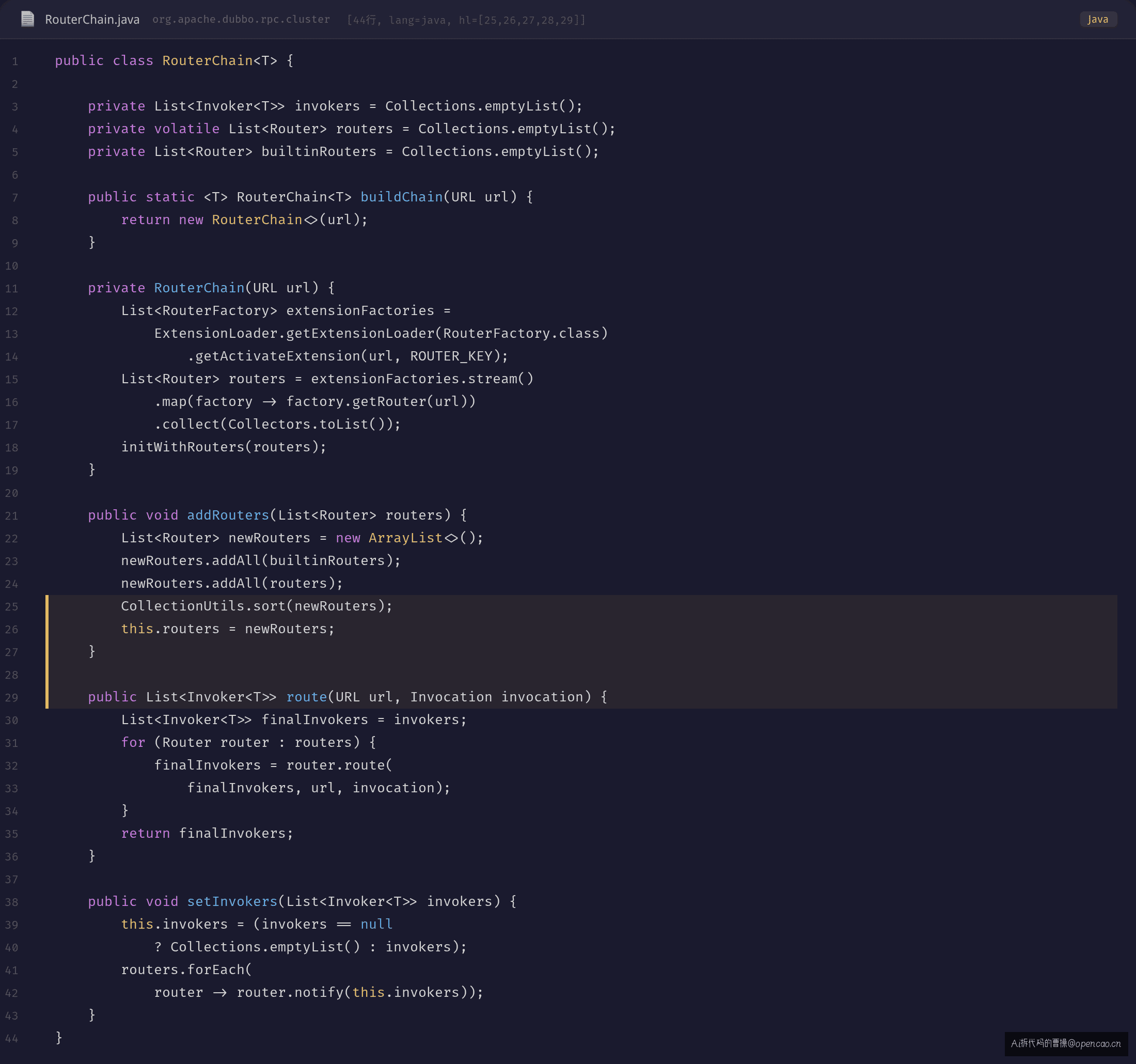Click the file document icon beside RouterChain.java
Image resolution: width=1136 pixels, height=1064 pixels.
(27, 19)
